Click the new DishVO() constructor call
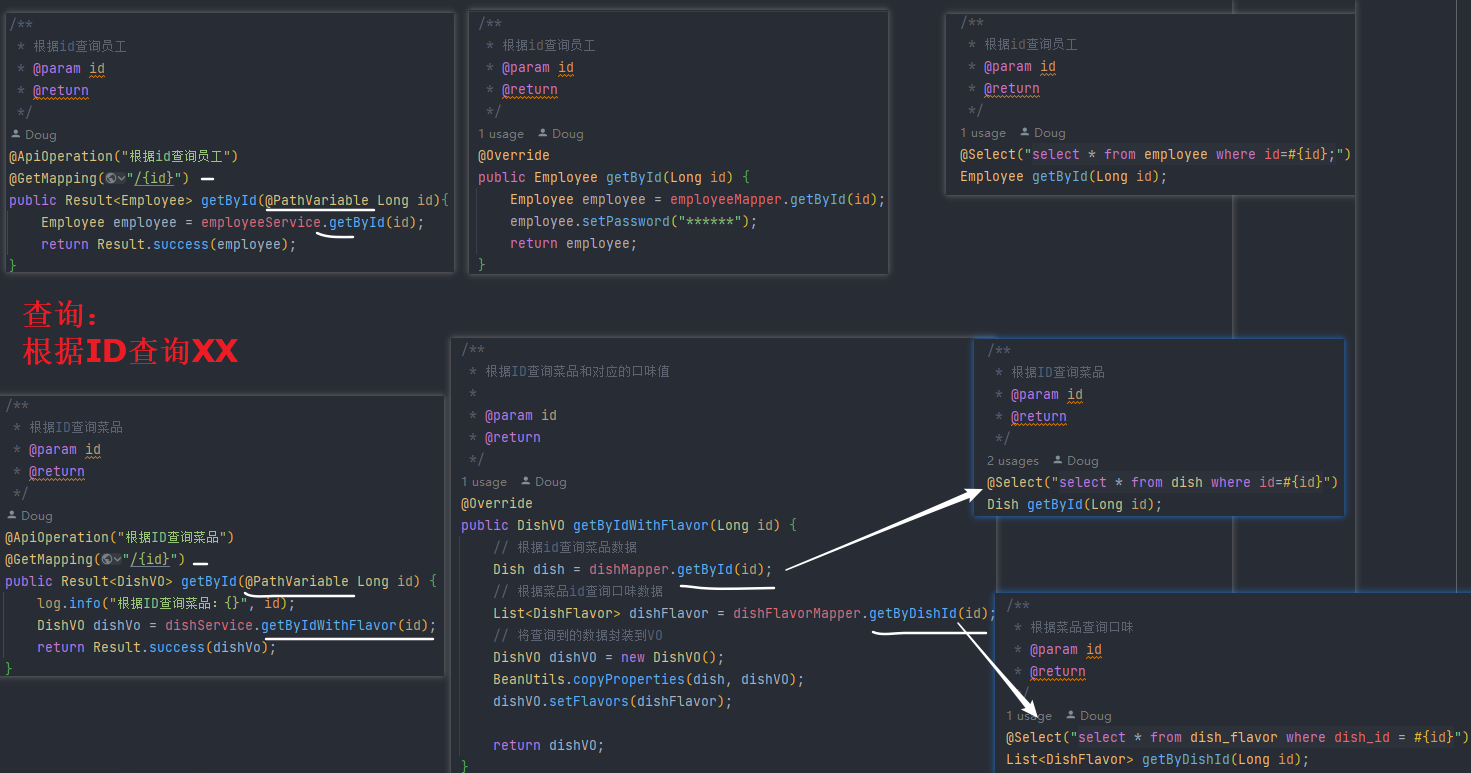This screenshot has width=1471, height=773. click(669, 657)
